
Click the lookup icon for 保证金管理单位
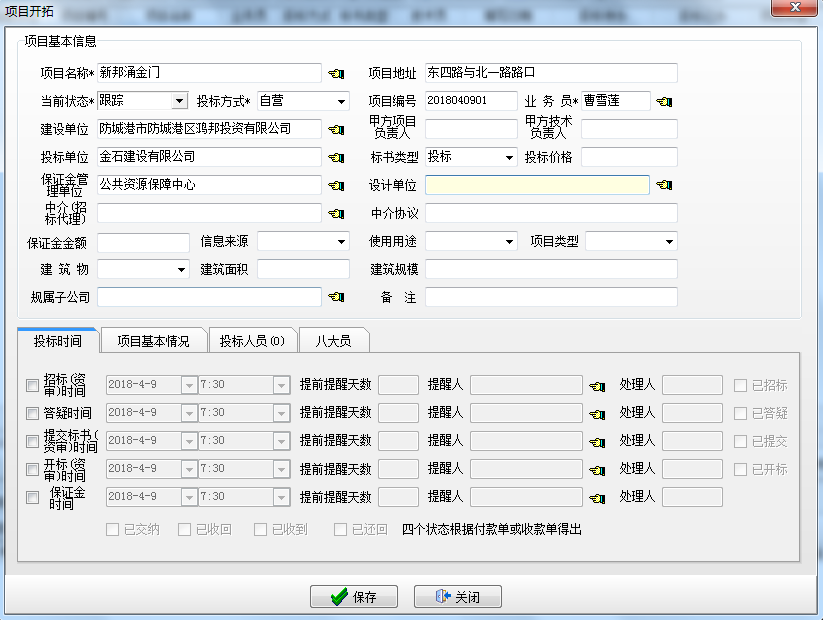pyautogui.click(x=335, y=185)
